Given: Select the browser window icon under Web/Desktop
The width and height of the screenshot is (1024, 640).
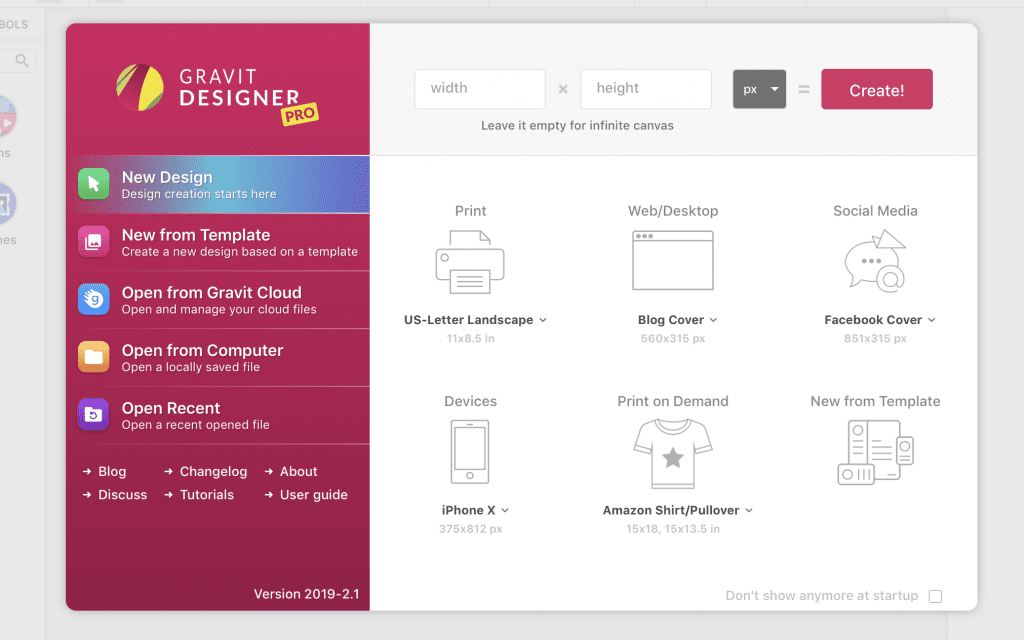Looking at the screenshot, I should point(672,260).
